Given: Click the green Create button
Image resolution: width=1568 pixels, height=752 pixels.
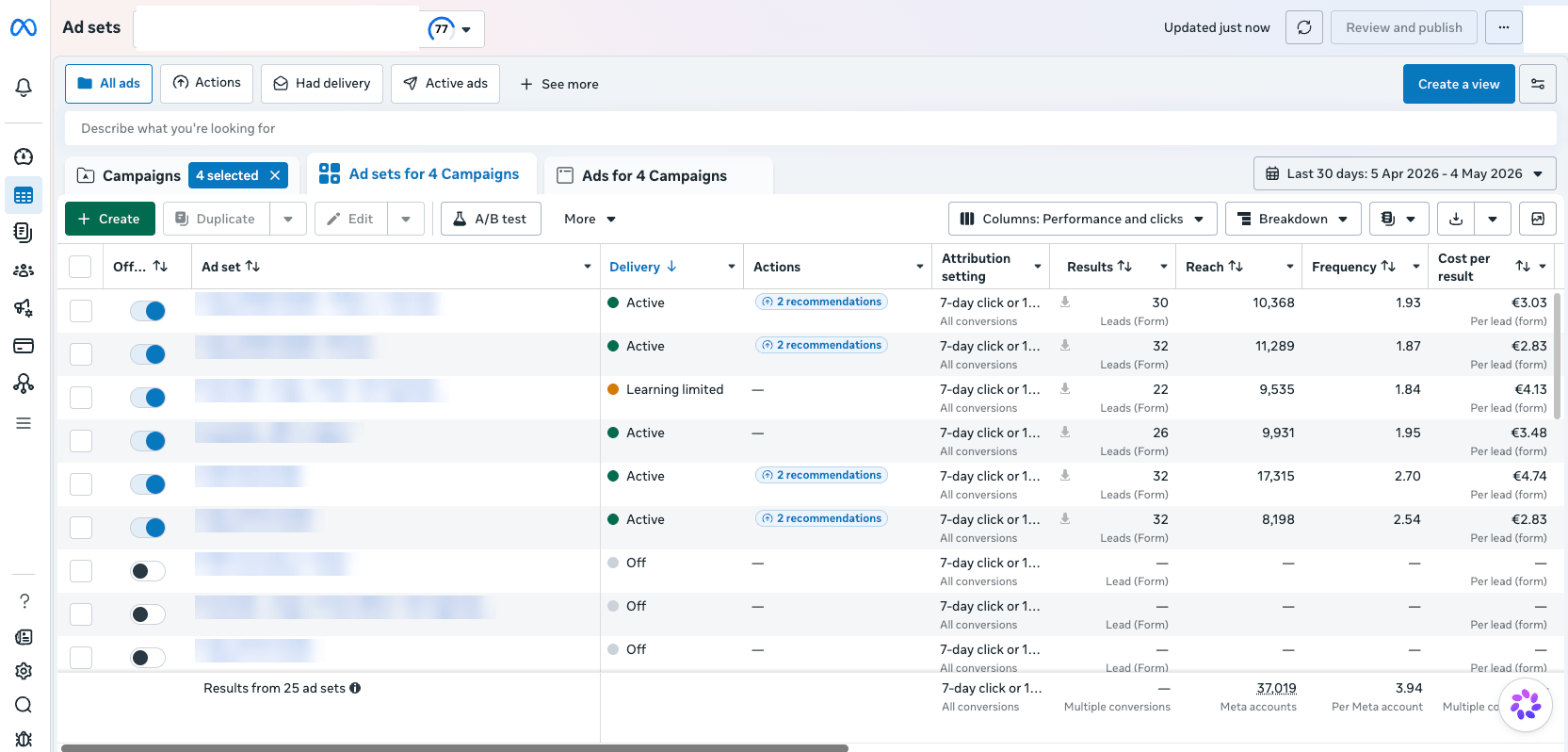Looking at the screenshot, I should [109, 219].
